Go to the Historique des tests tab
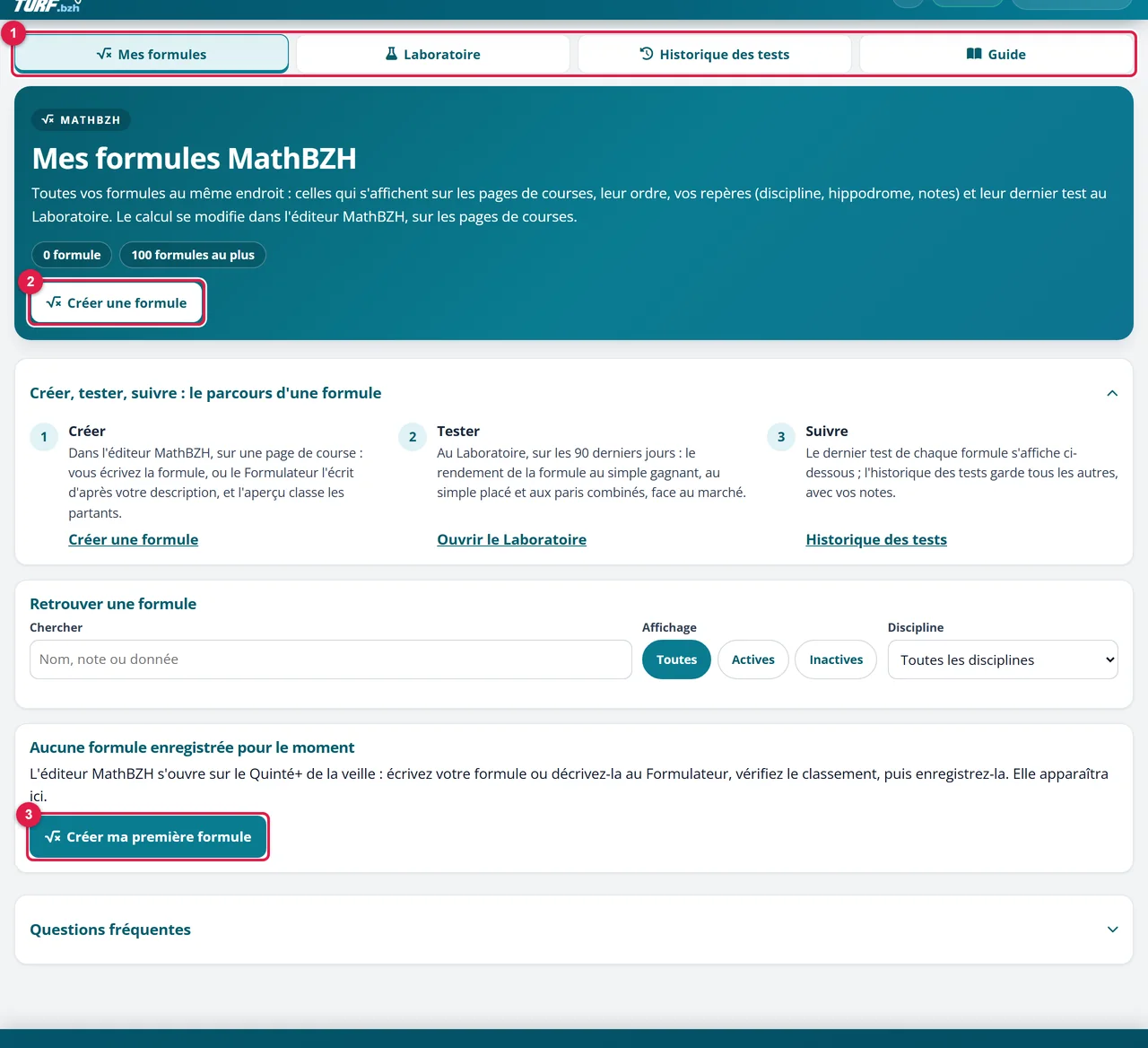The image size is (1148, 1048). pyautogui.click(x=715, y=54)
